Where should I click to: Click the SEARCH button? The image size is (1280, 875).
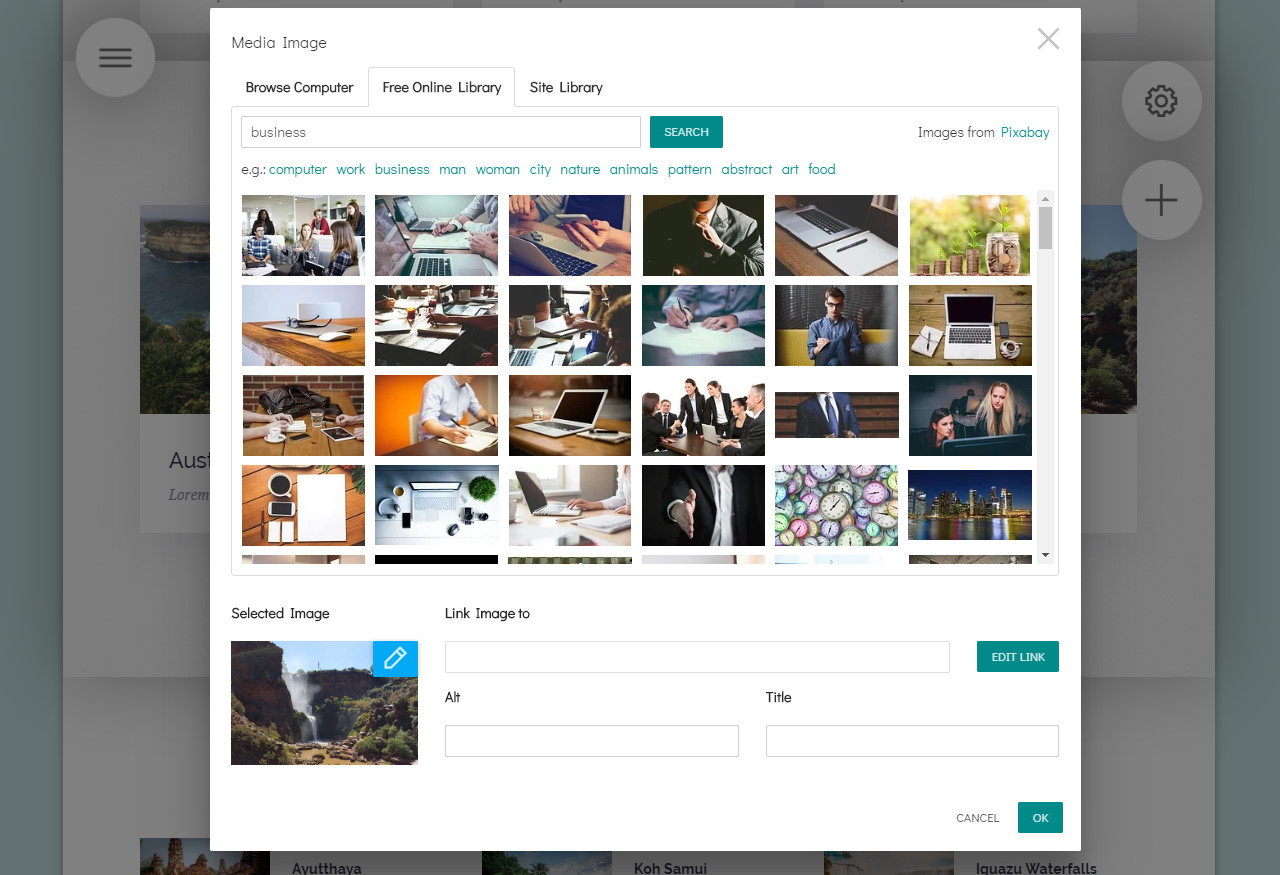coord(686,132)
